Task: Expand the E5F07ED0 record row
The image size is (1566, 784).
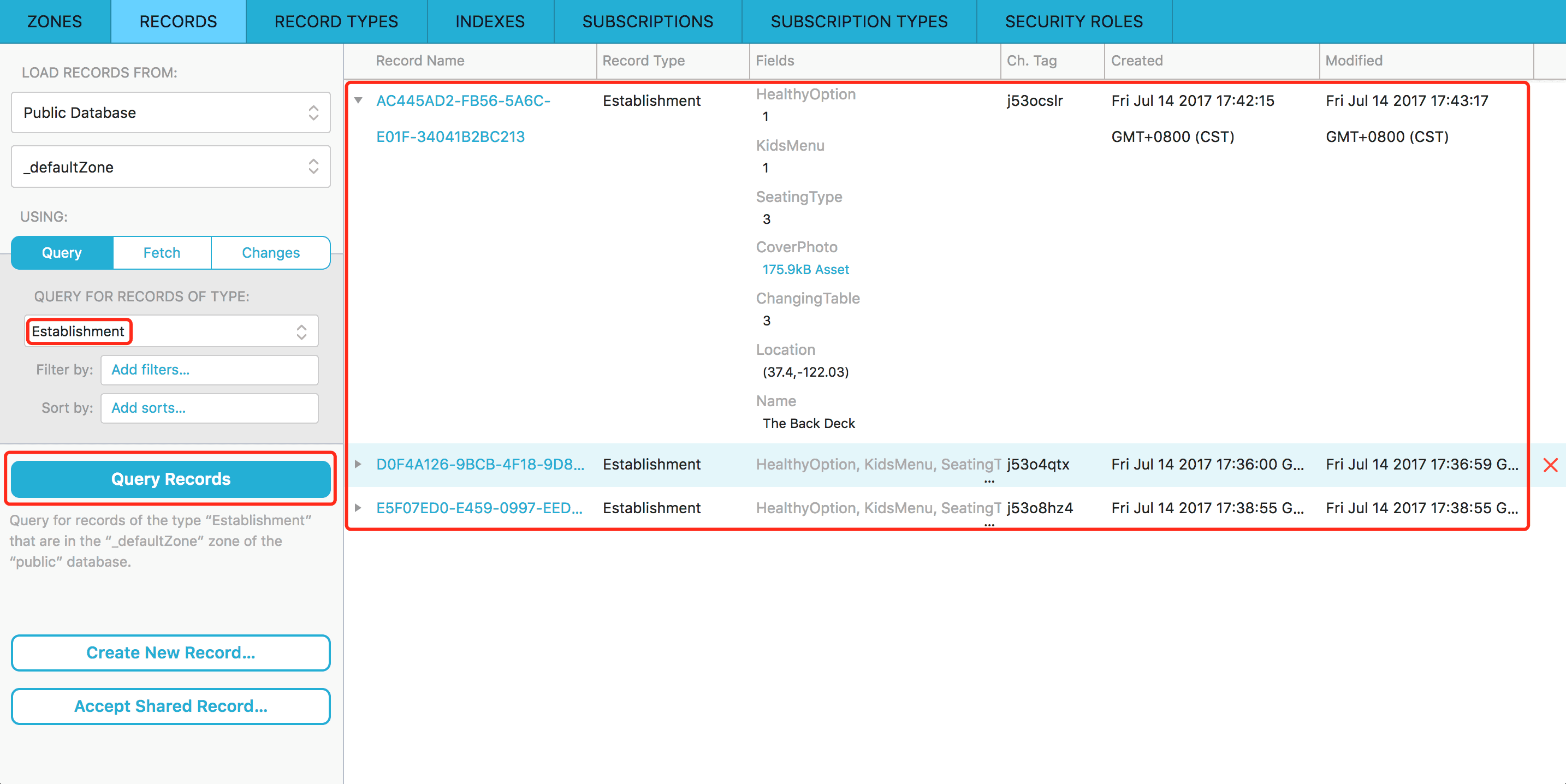Action: (x=359, y=508)
